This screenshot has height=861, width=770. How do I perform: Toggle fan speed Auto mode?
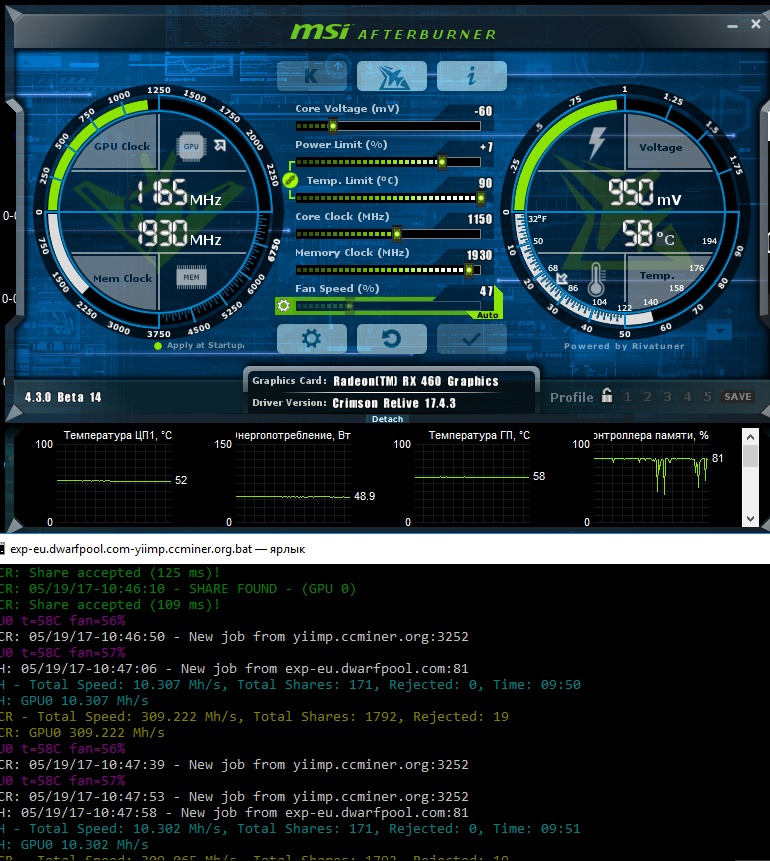[488, 315]
